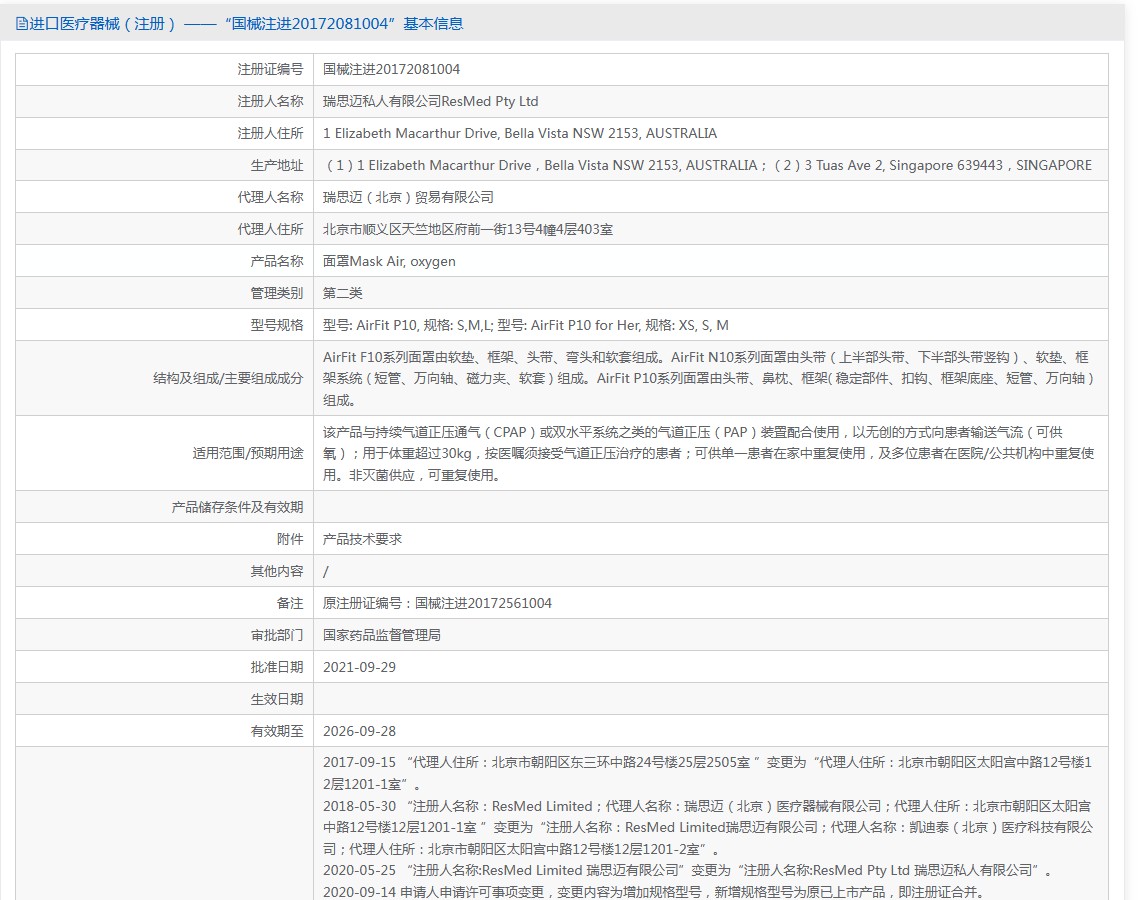Select management class value 第二类
The height and width of the screenshot is (900, 1146).
click(343, 293)
